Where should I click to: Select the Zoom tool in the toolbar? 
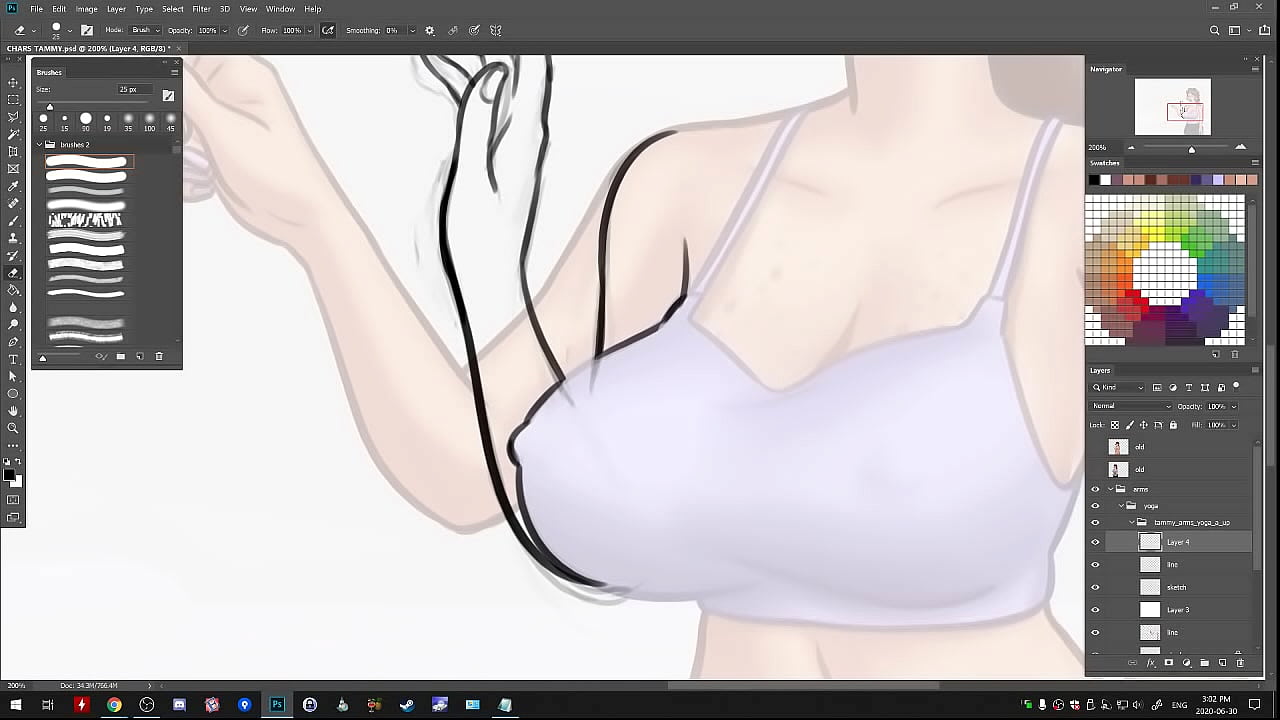(x=13, y=428)
